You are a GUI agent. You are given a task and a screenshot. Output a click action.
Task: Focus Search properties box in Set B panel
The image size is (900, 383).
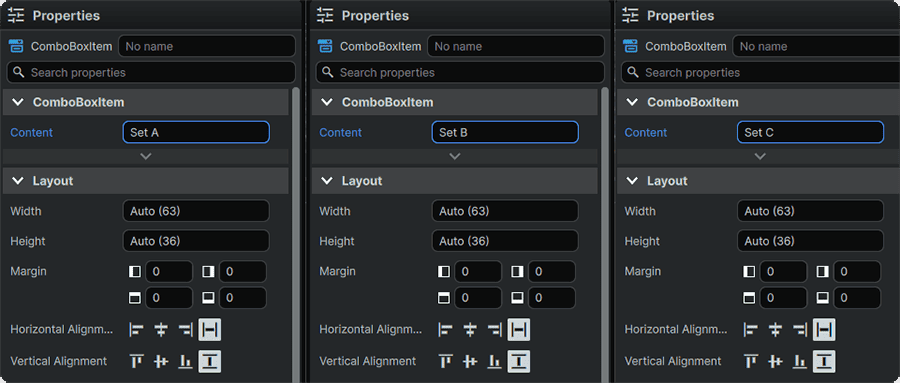460,72
